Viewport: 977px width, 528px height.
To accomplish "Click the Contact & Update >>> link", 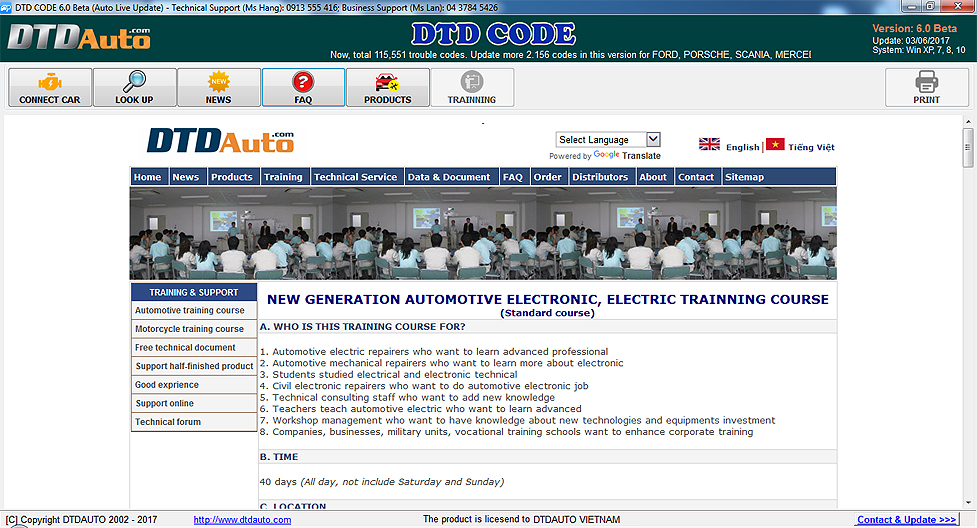I will pyautogui.click(x=907, y=520).
